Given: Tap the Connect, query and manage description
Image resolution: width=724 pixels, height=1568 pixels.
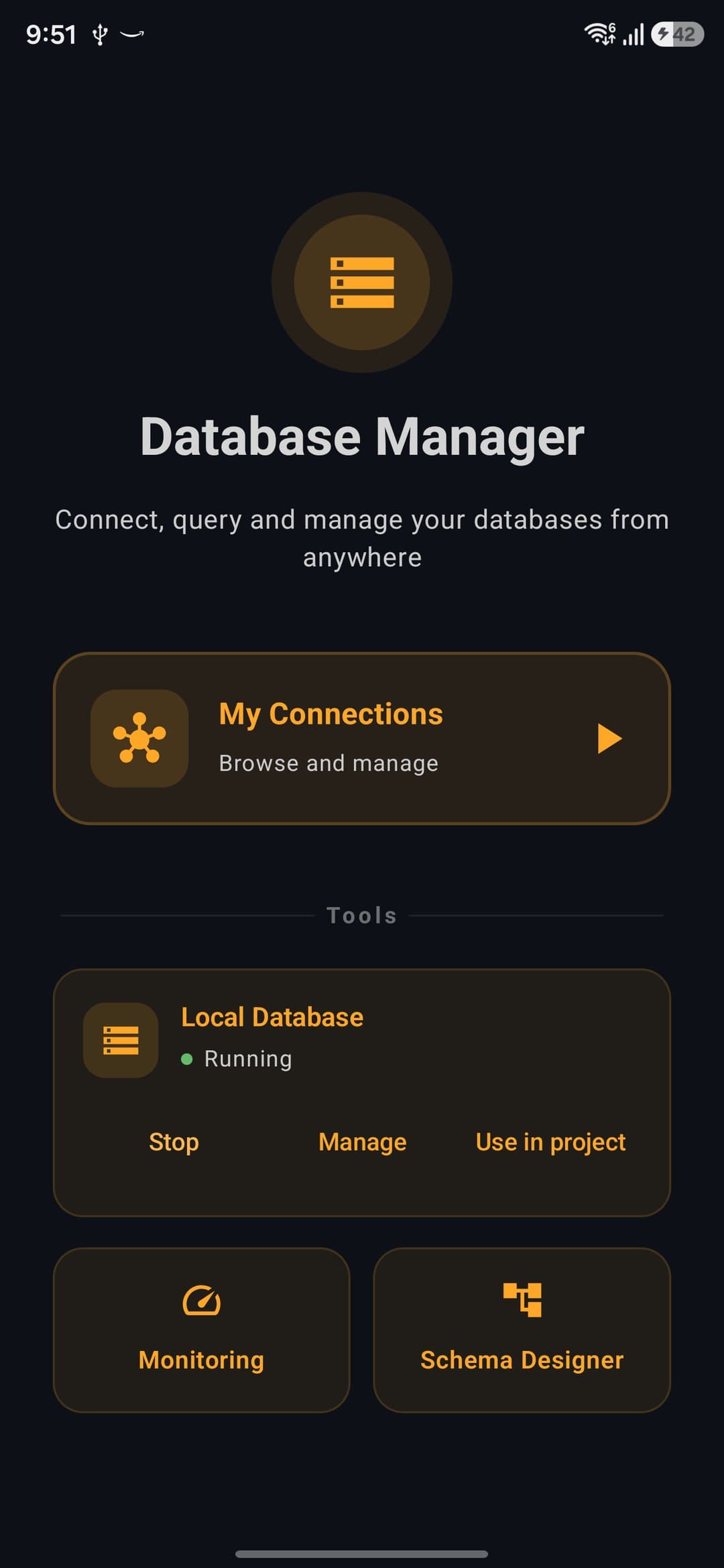Looking at the screenshot, I should [362, 538].
